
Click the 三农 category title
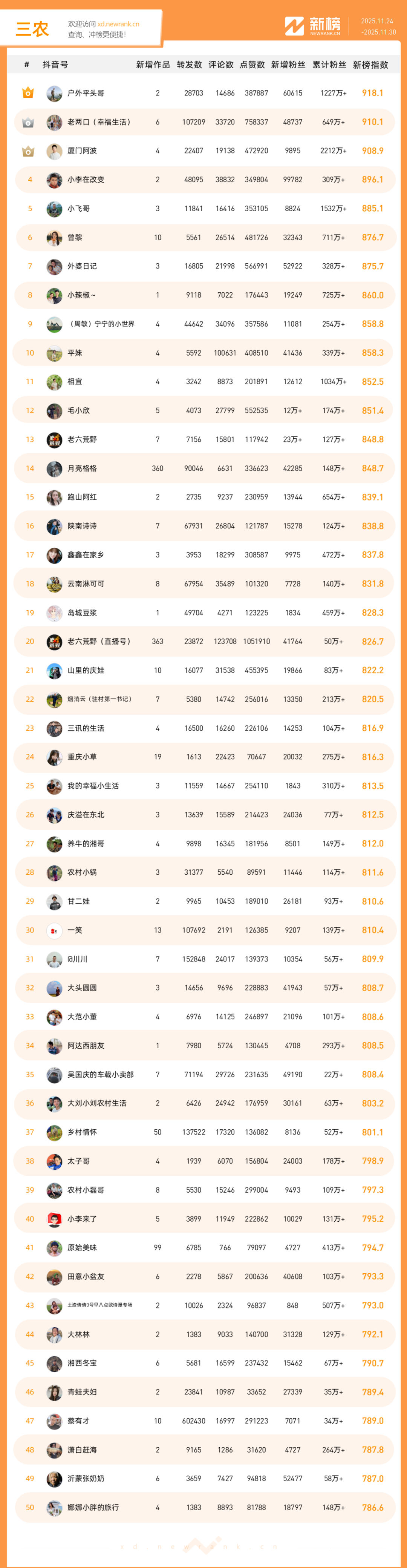click(x=32, y=29)
